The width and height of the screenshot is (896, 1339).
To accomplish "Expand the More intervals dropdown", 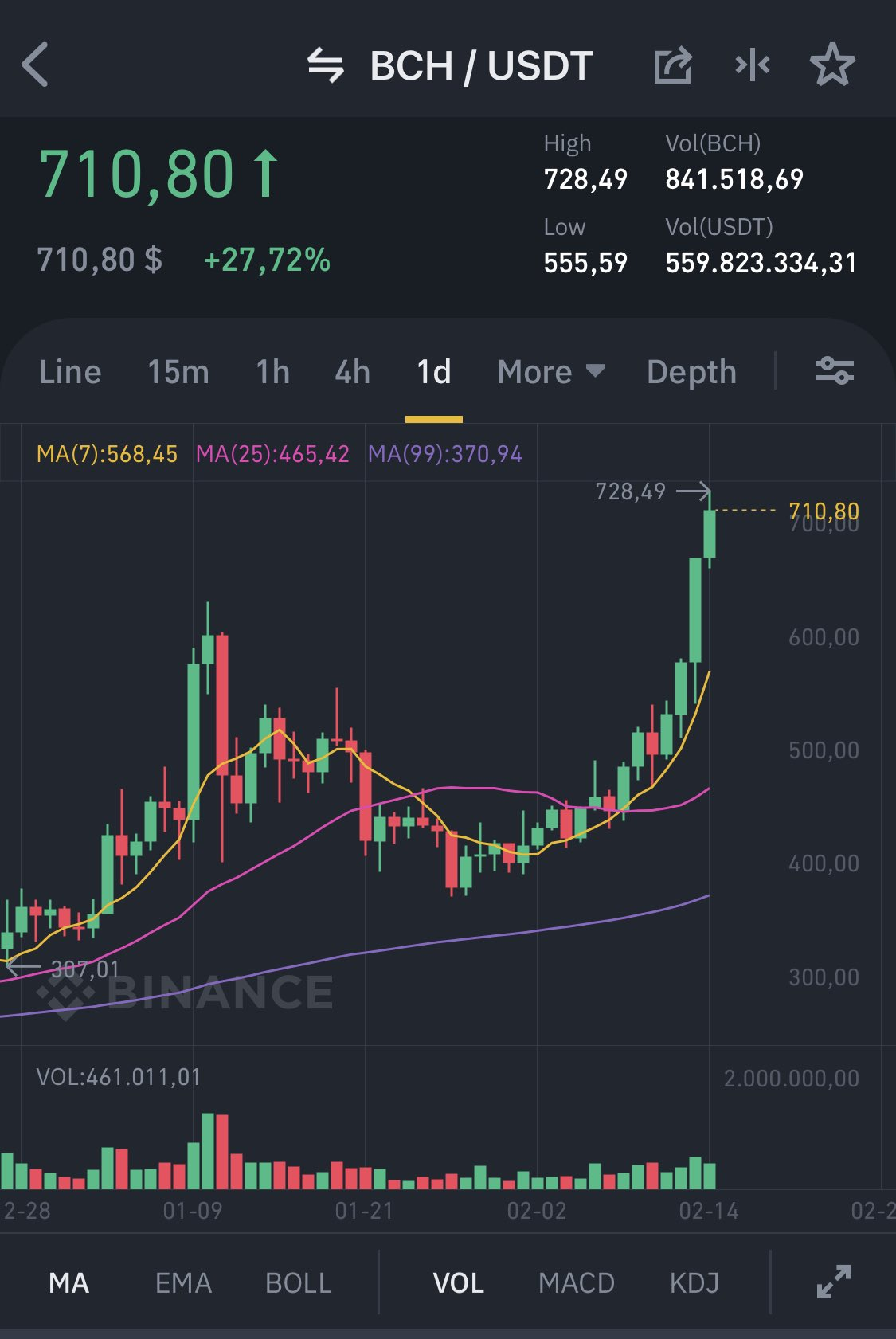I will [x=551, y=372].
